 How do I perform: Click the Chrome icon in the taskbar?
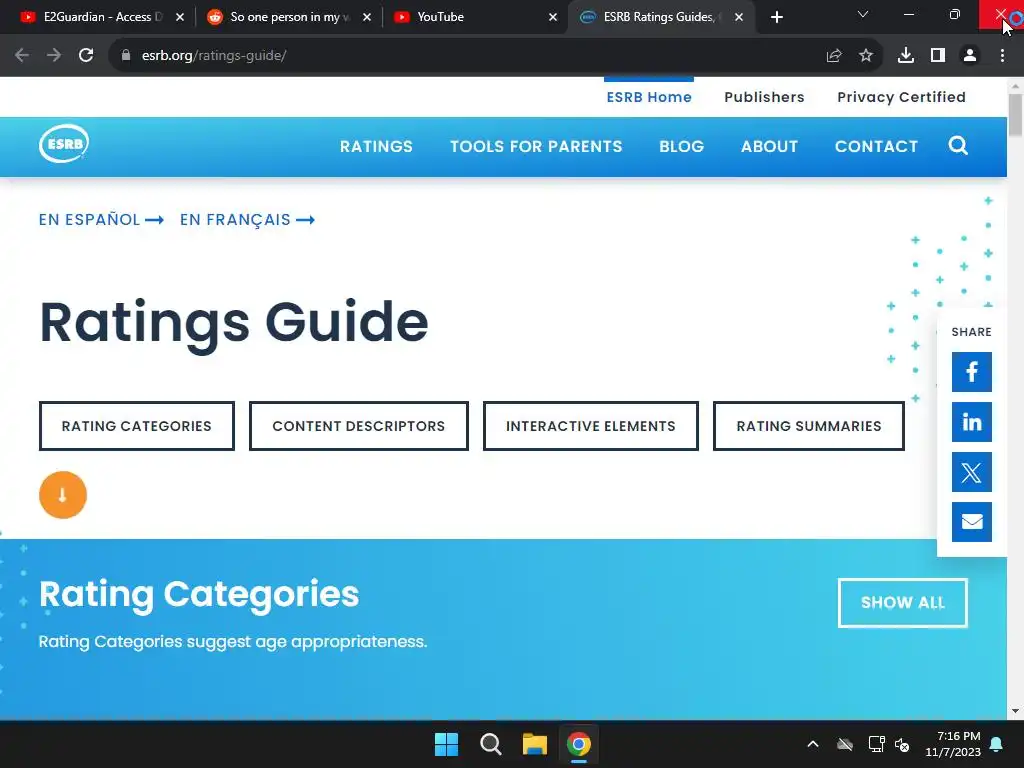(x=579, y=744)
